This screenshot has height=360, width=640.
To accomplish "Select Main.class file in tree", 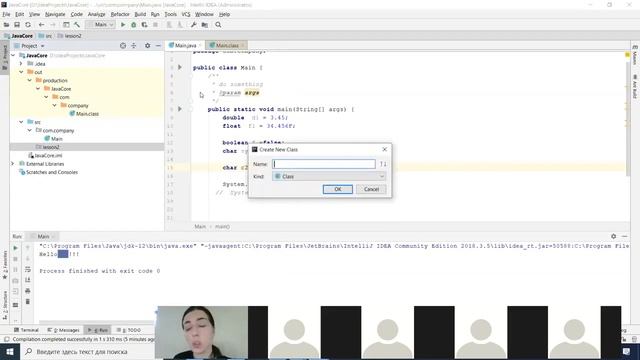I will click(84, 114).
